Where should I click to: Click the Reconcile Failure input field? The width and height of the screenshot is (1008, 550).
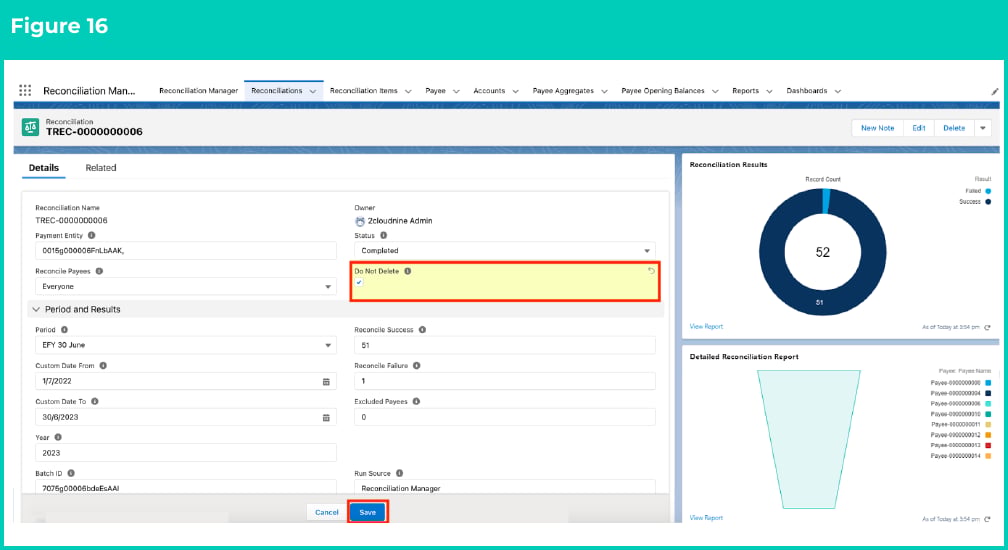(x=505, y=381)
